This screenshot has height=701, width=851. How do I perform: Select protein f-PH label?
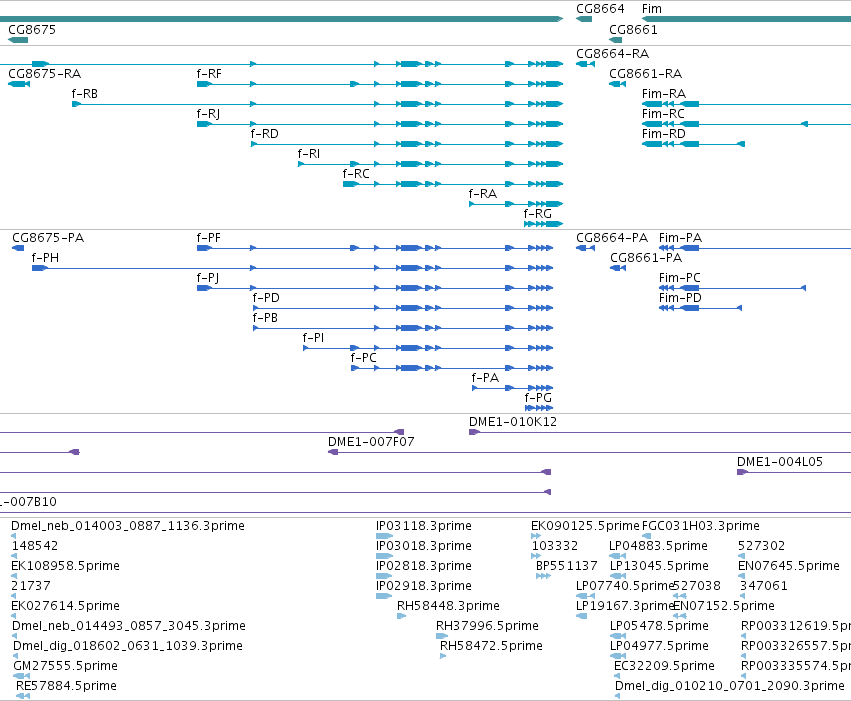pos(45,258)
